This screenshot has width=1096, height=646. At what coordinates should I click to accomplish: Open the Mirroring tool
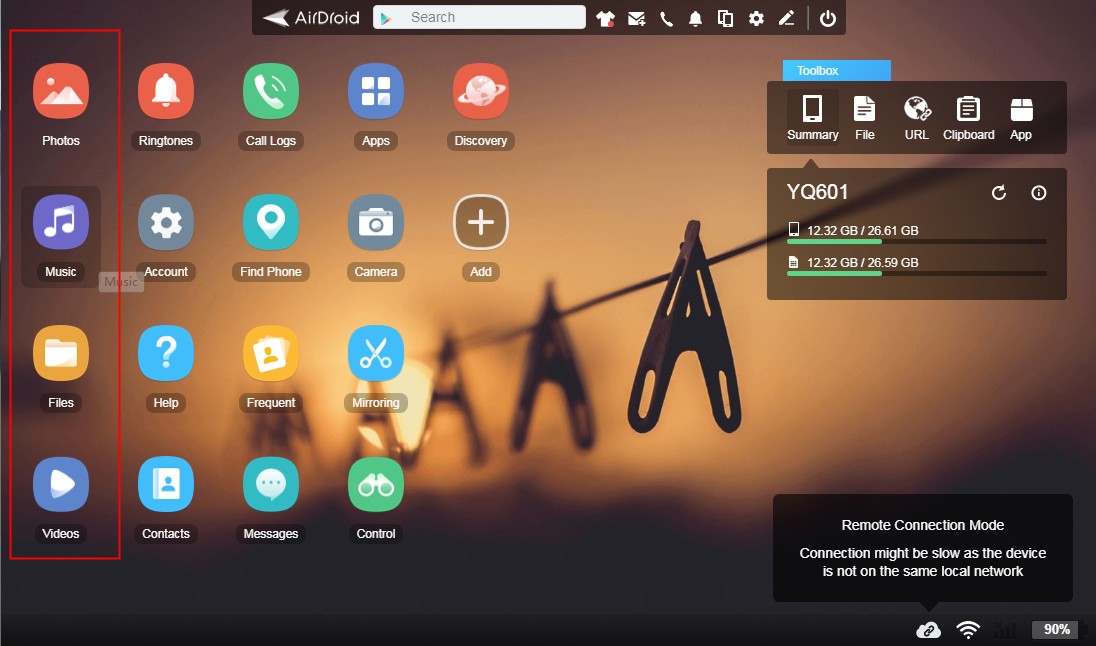point(375,352)
